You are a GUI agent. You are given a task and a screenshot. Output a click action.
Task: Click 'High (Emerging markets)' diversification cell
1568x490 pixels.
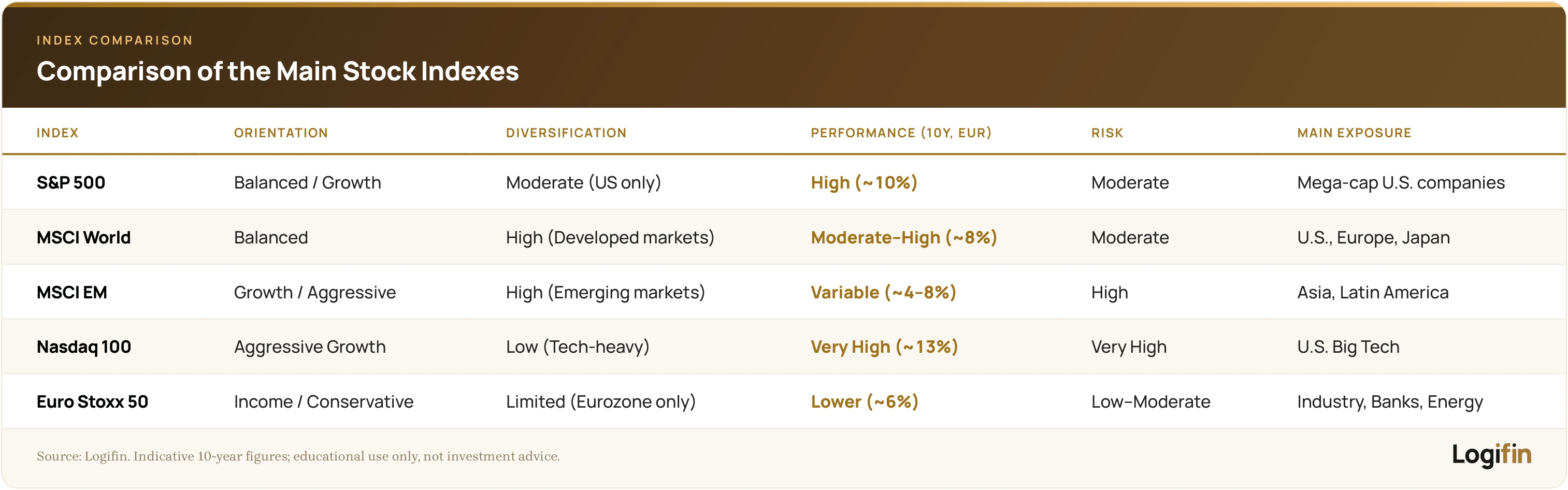click(605, 292)
